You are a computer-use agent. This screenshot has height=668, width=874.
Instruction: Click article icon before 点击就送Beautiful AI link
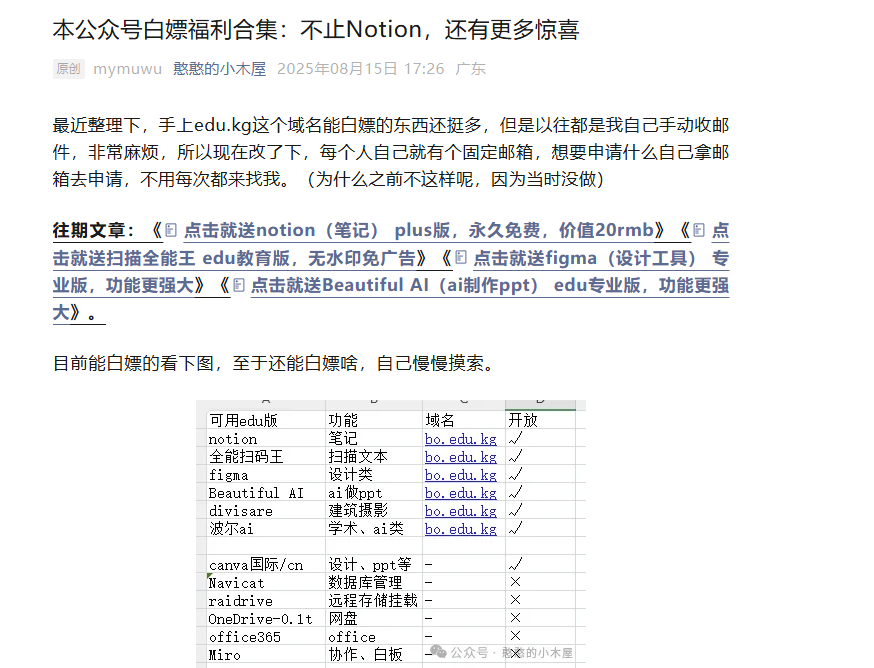coord(239,285)
